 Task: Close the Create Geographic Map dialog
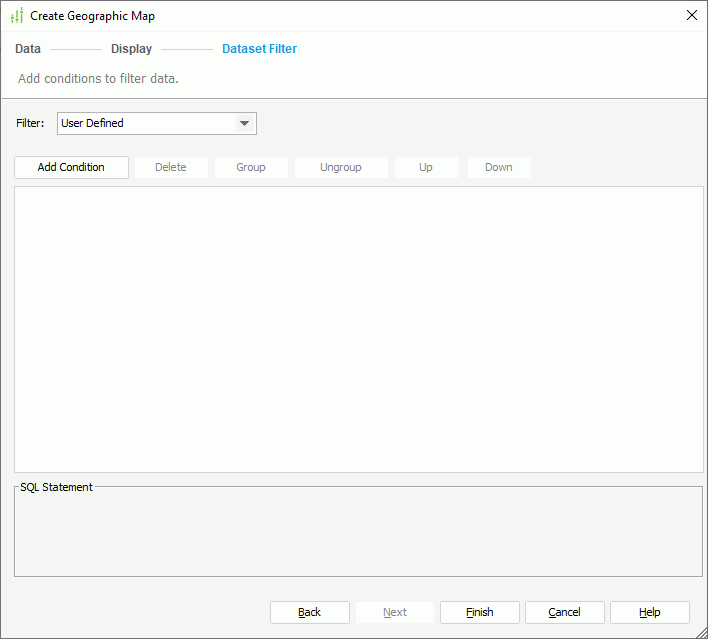(x=691, y=15)
